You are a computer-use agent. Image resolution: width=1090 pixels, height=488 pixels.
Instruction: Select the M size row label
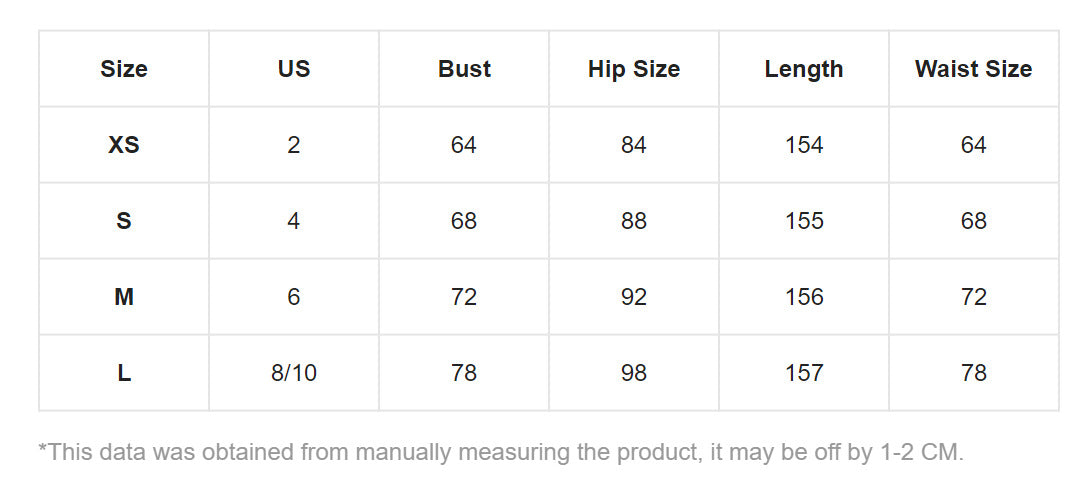(x=124, y=297)
